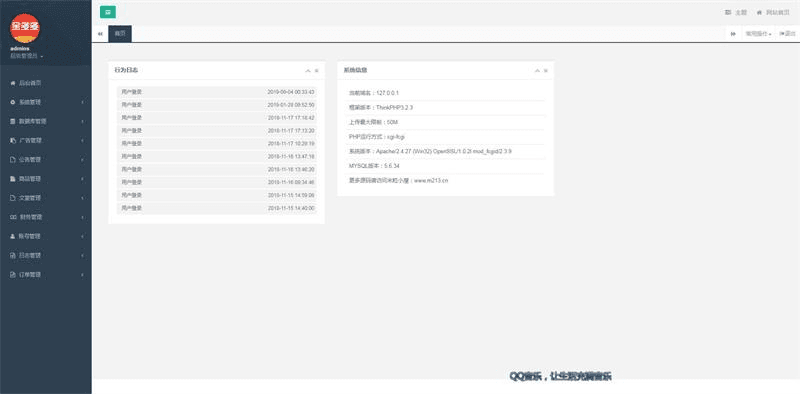Click the 财务管理 icon in sidebar
This screenshot has width=800, height=394.
click(13, 217)
